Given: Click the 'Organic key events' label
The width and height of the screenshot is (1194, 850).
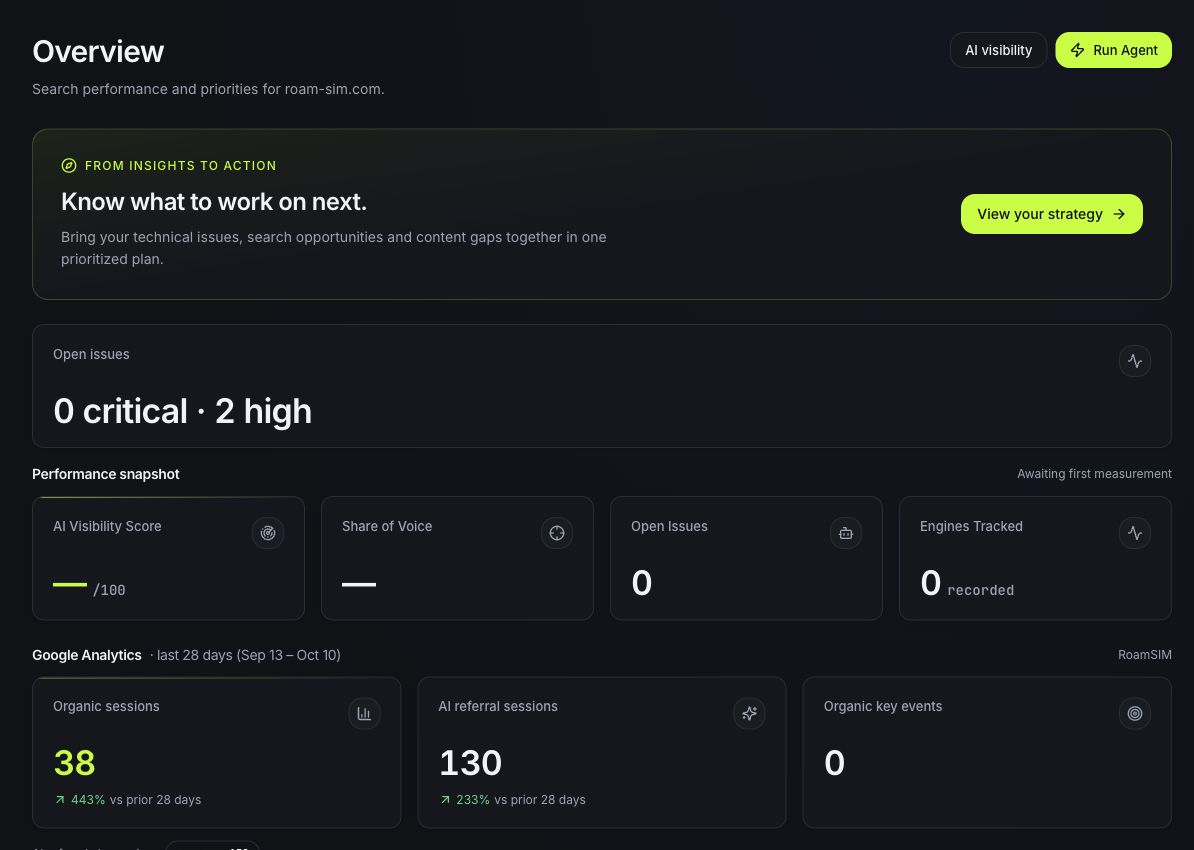Looking at the screenshot, I should click(883, 707).
